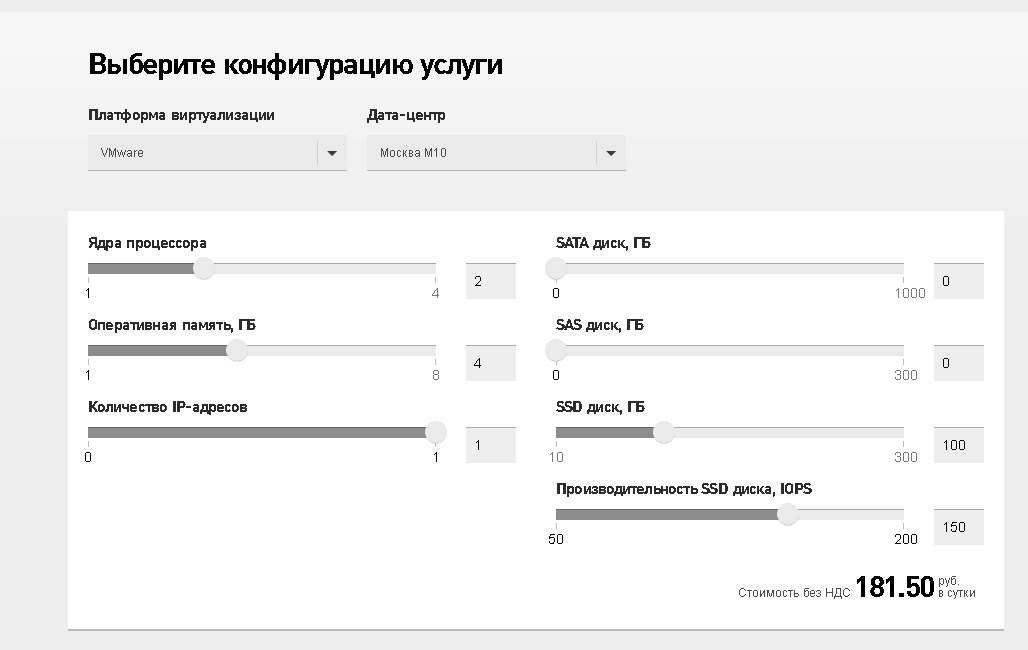Click the RAM memory slider handle
Image resolution: width=1028 pixels, height=650 pixels.
[x=237, y=350]
